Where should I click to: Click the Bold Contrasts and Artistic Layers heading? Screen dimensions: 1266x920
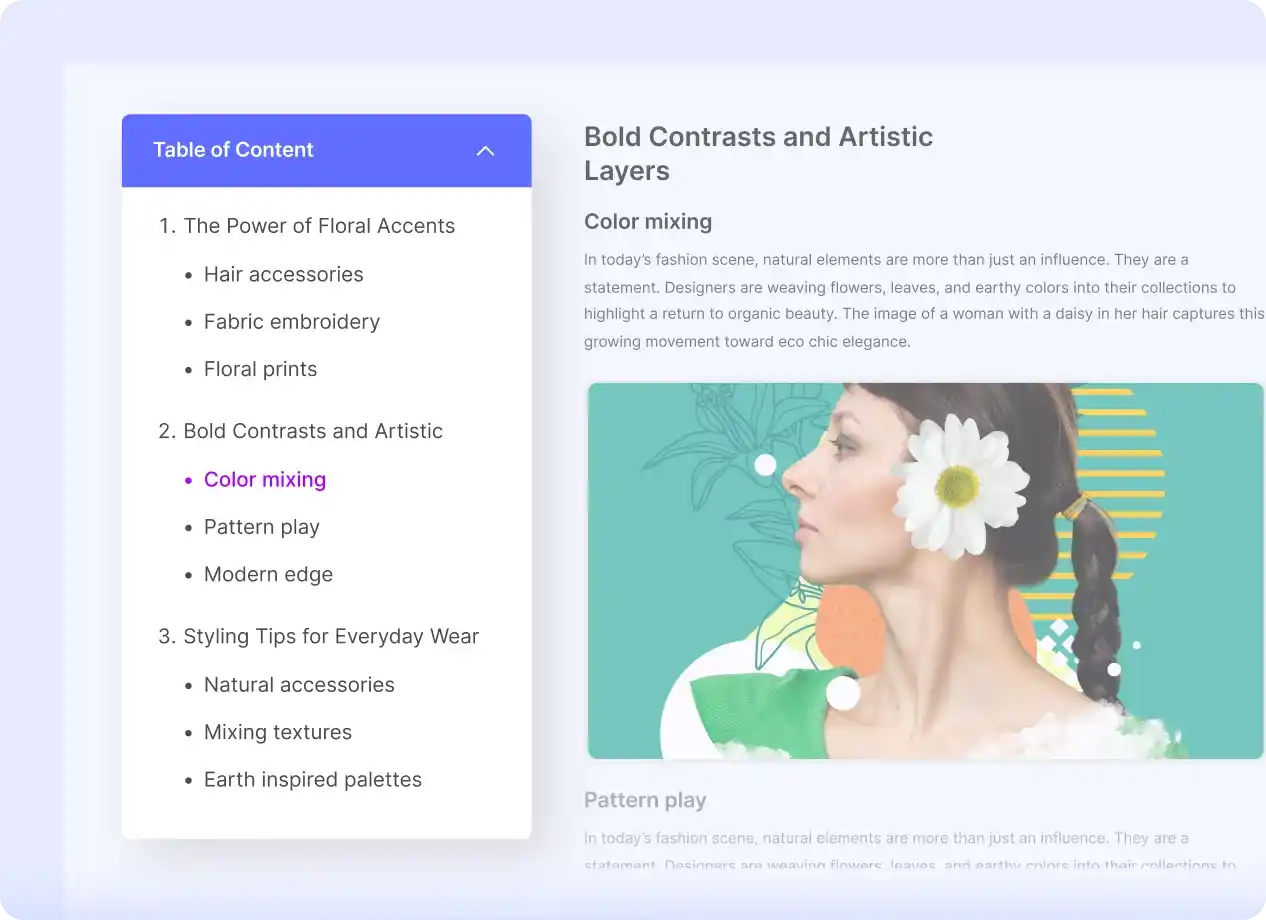[757, 153]
